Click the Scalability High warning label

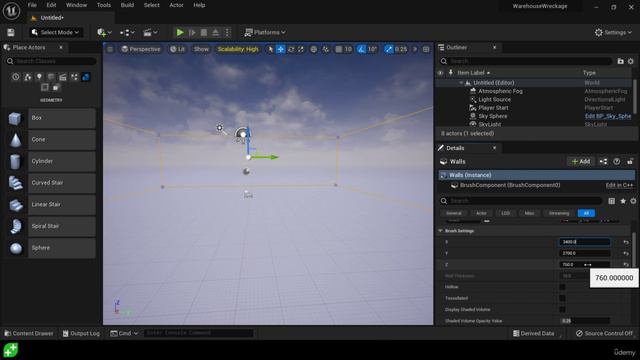click(x=238, y=49)
